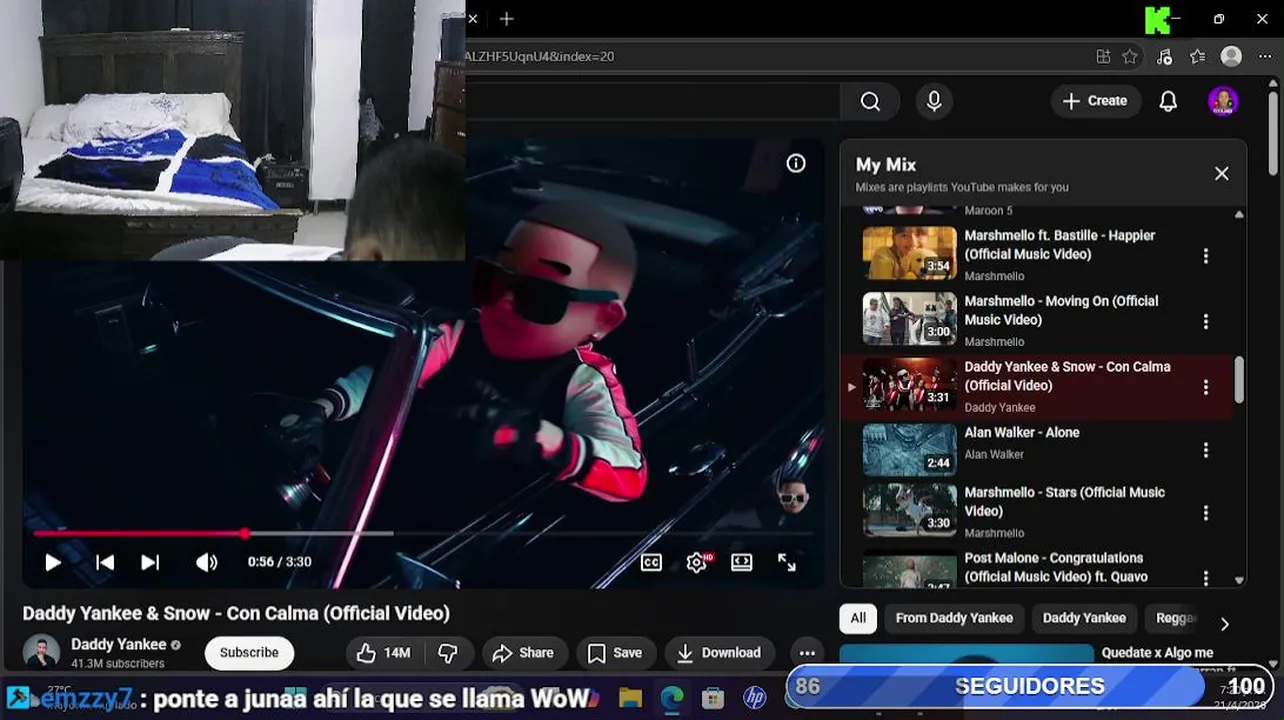Subscribe to Daddy Yankee channel
The image size is (1284, 720).
(249, 653)
